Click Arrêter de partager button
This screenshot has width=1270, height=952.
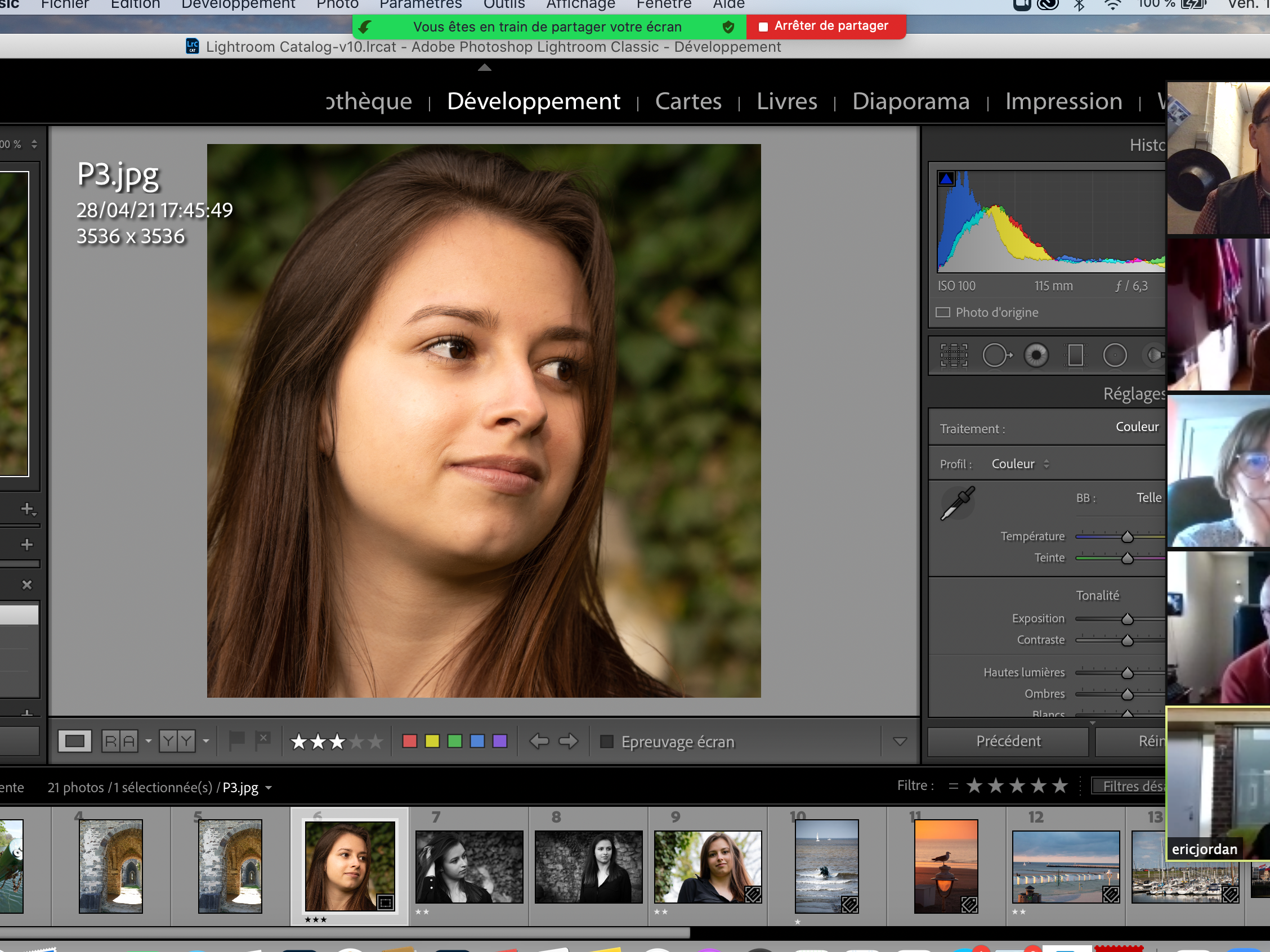tap(825, 26)
